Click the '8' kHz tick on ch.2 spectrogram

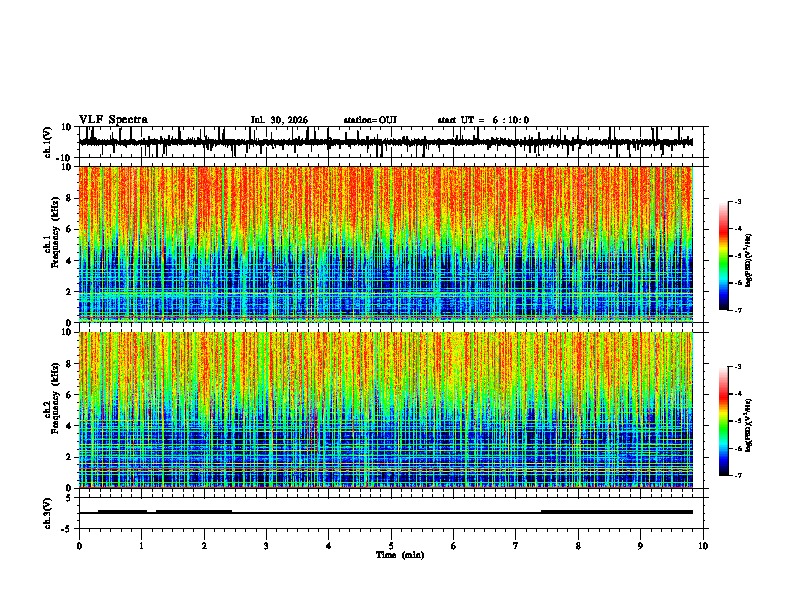point(69,364)
